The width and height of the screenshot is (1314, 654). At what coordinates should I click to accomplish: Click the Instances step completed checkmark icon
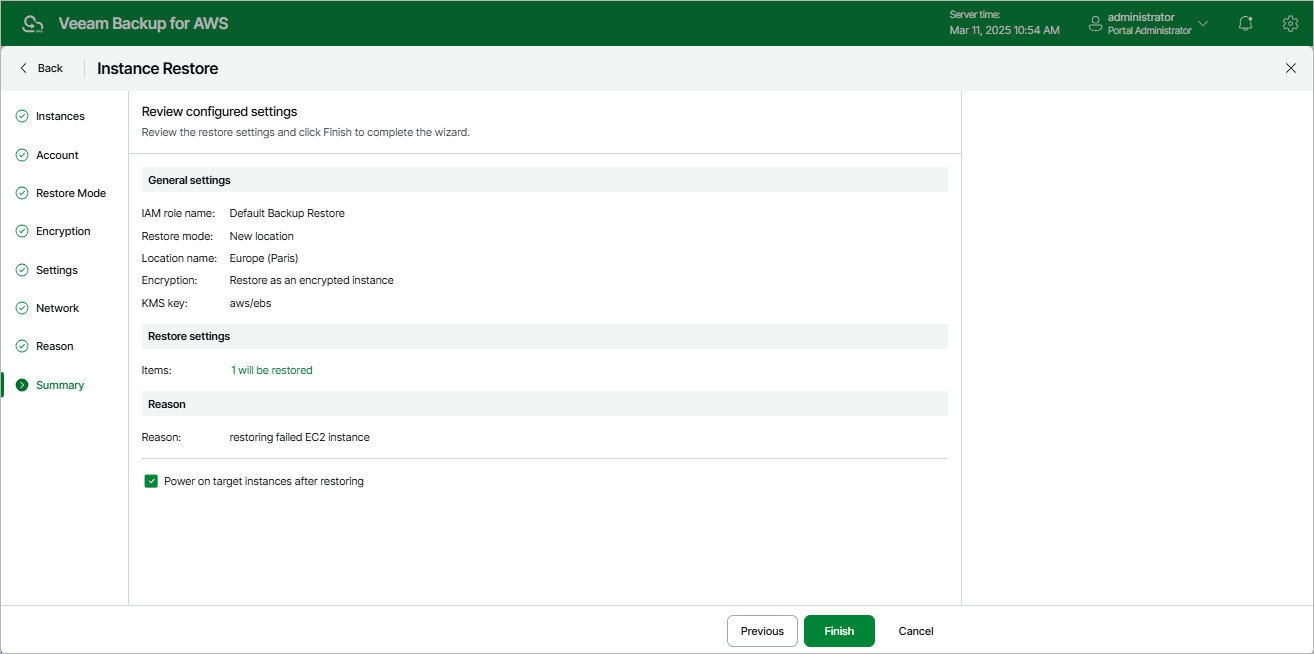click(x=21, y=116)
